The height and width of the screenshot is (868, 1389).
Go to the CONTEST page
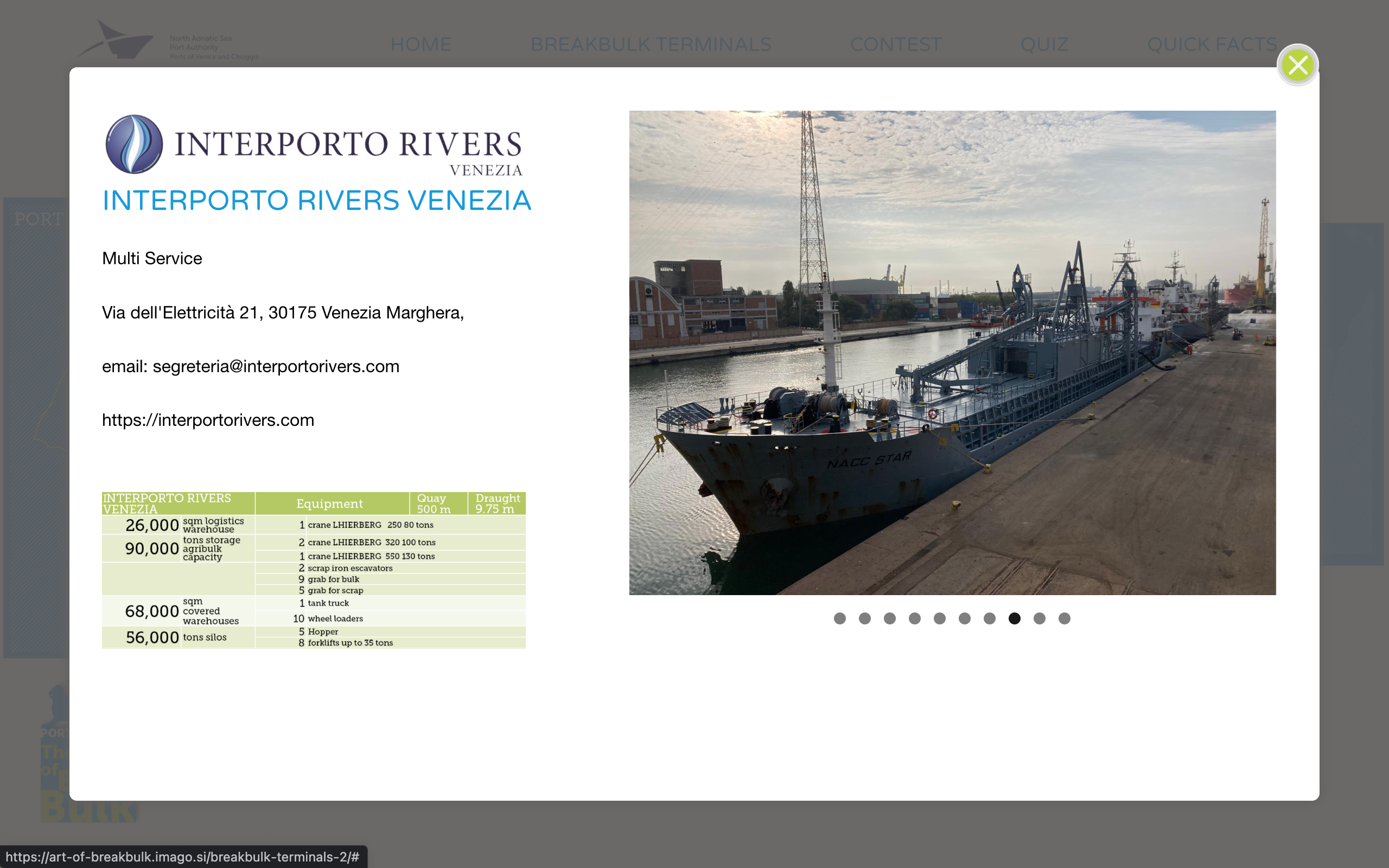(895, 44)
